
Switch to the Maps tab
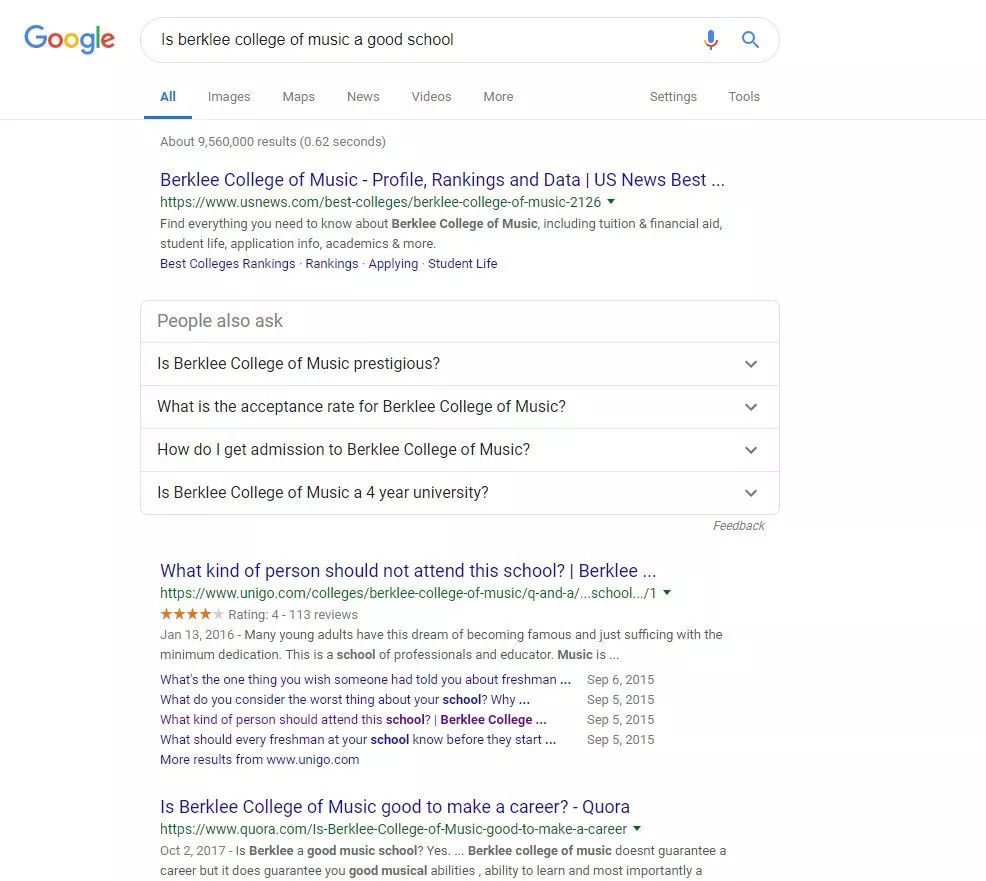pos(299,97)
